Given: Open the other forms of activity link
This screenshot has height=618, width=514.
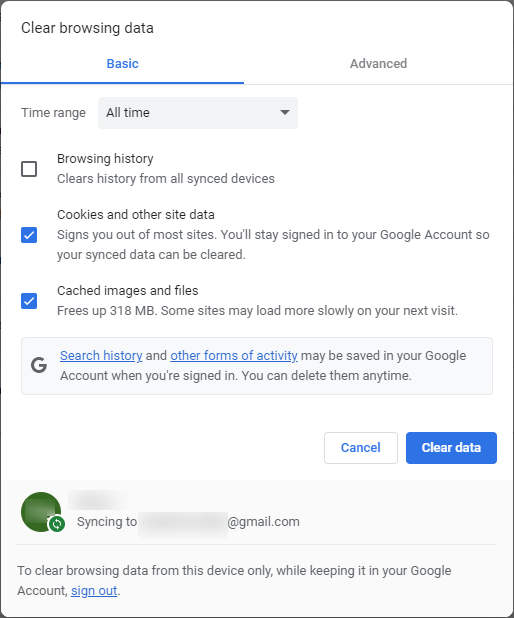Looking at the screenshot, I should (234, 356).
